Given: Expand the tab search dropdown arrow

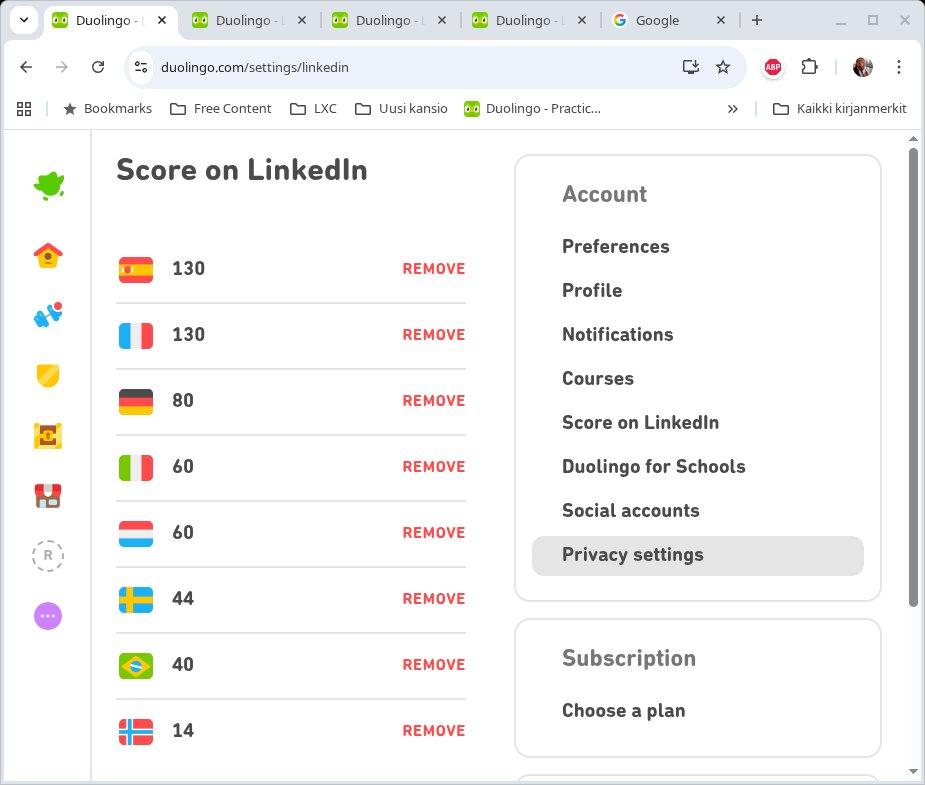Looking at the screenshot, I should click(x=23, y=20).
